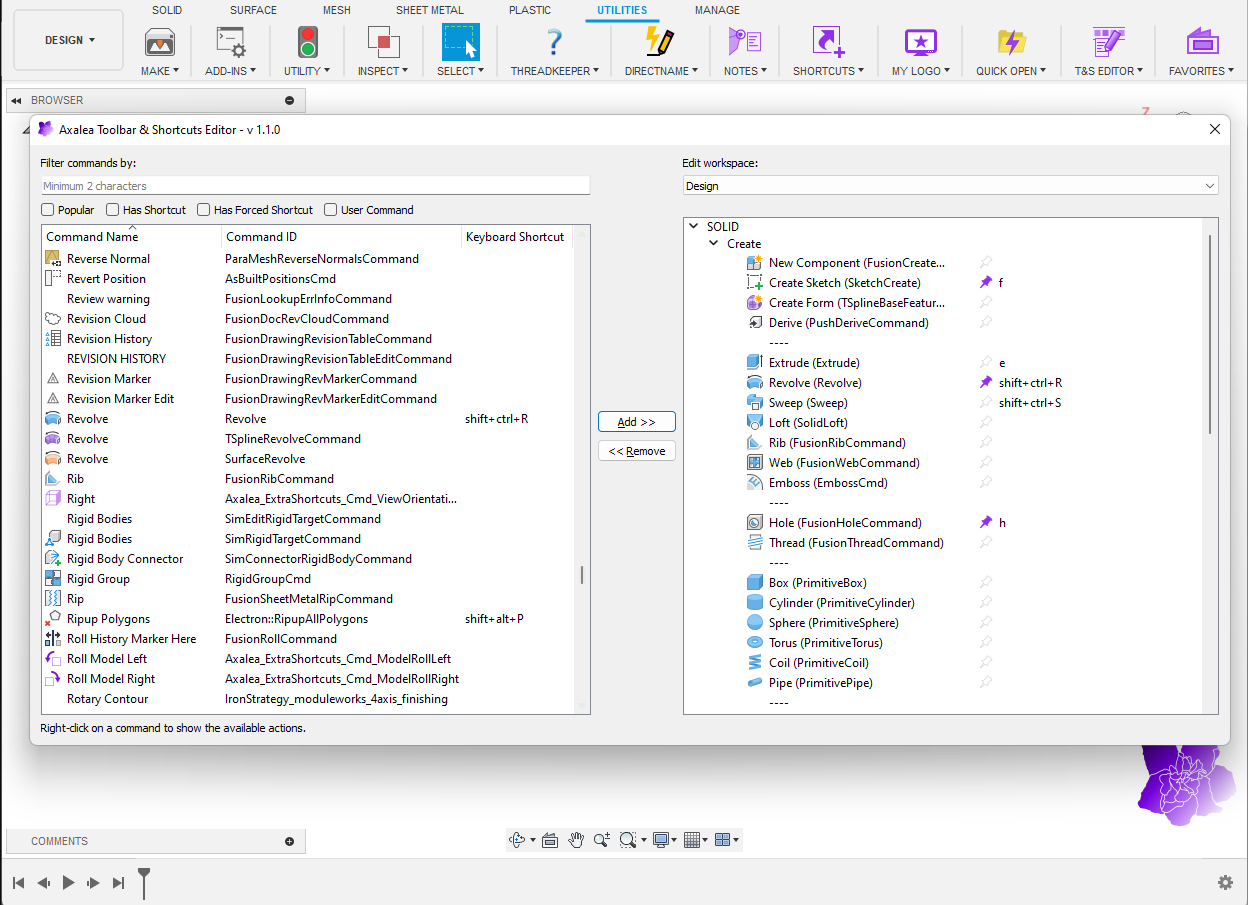This screenshot has width=1248, height=905.
Task: Click the Add >> button
Action: pos(636,422)
